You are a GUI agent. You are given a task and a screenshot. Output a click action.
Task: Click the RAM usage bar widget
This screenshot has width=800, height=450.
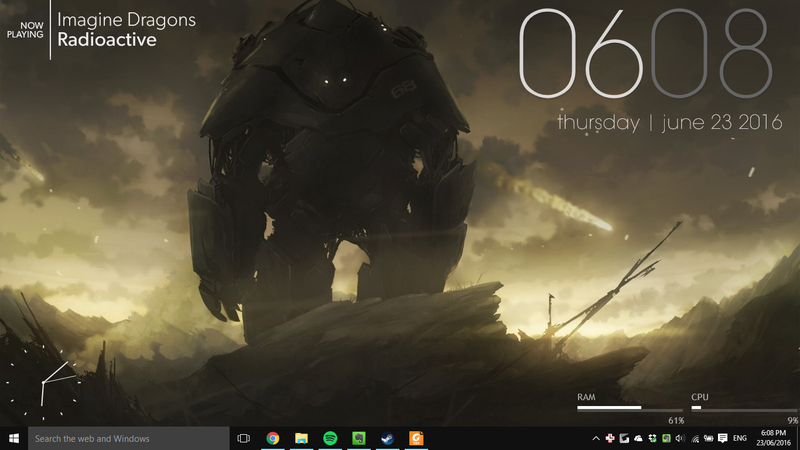[x=630, y=408]
